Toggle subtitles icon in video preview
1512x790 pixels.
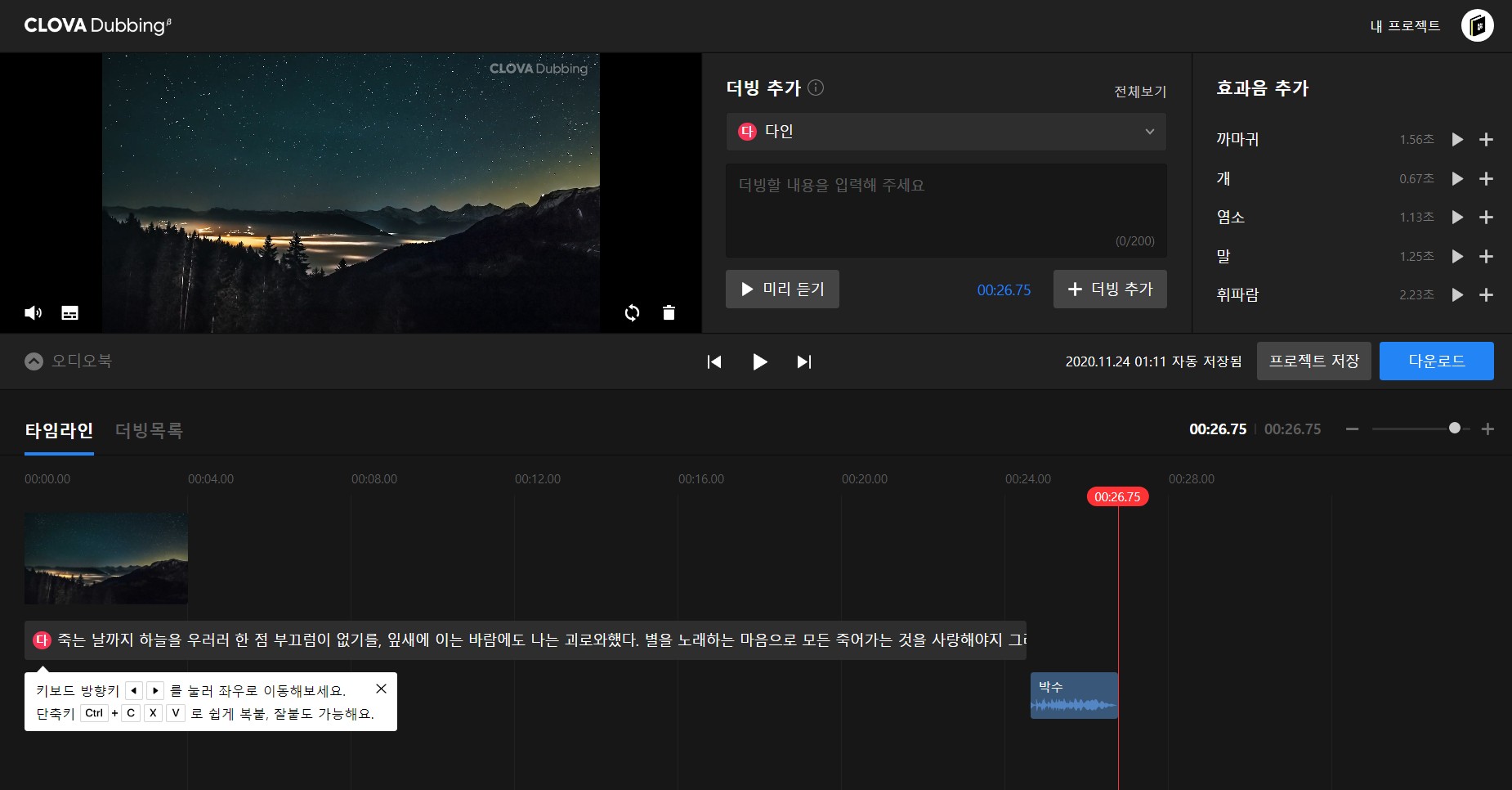pos(70,313)
